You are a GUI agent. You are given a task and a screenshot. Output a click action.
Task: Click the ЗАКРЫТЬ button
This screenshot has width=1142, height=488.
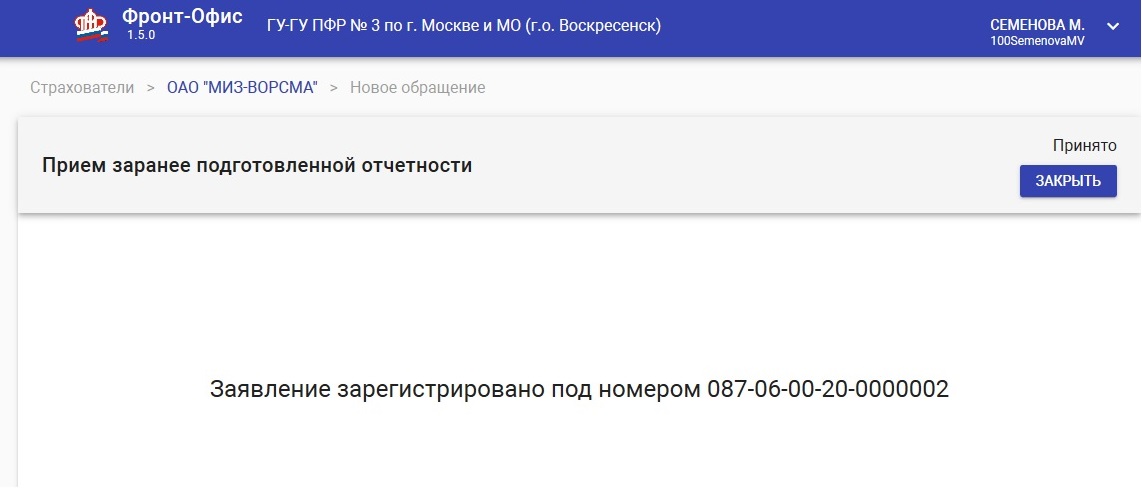[1068, 181]
